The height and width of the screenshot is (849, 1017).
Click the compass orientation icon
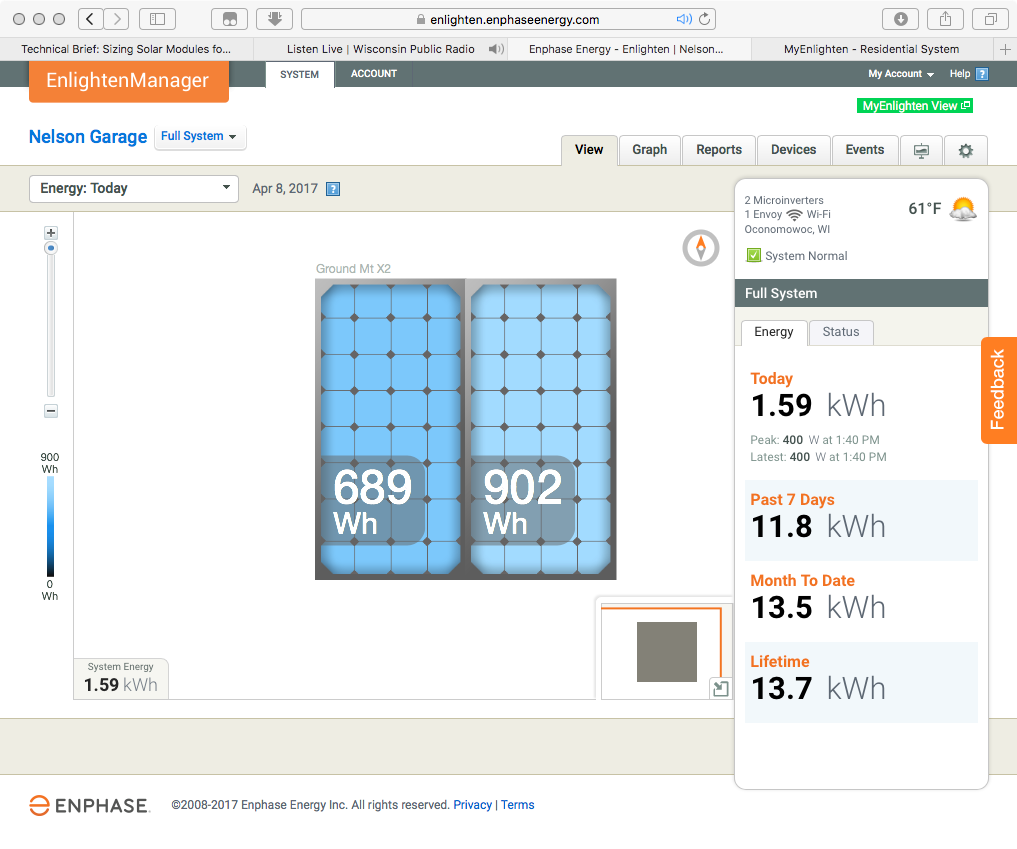[701, 248]
